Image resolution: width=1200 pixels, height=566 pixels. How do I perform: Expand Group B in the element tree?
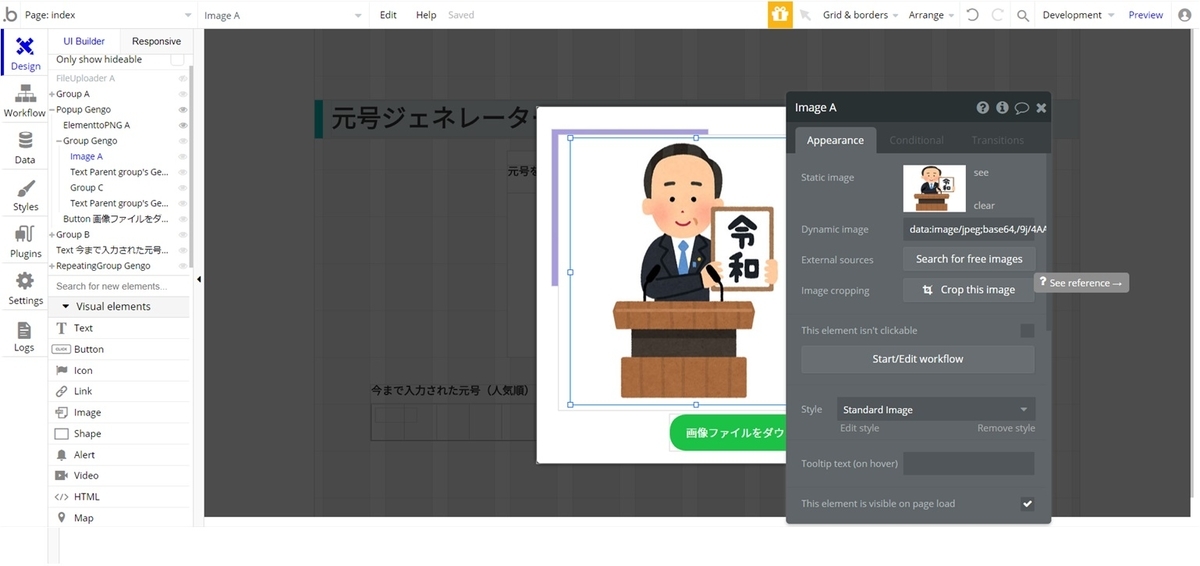click(x=52, y=235)
